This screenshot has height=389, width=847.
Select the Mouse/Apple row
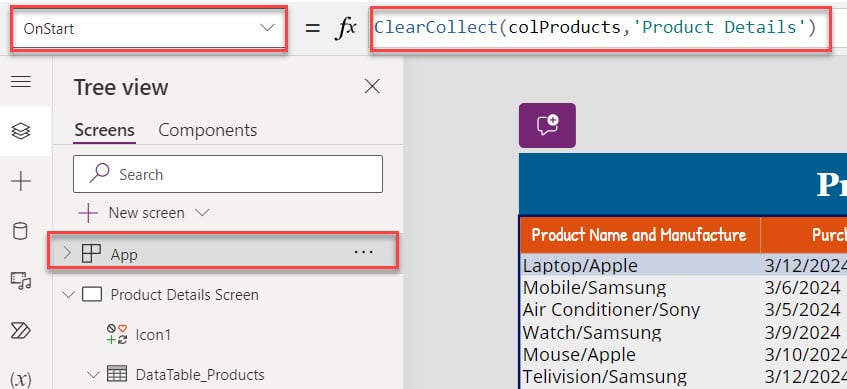579,354
